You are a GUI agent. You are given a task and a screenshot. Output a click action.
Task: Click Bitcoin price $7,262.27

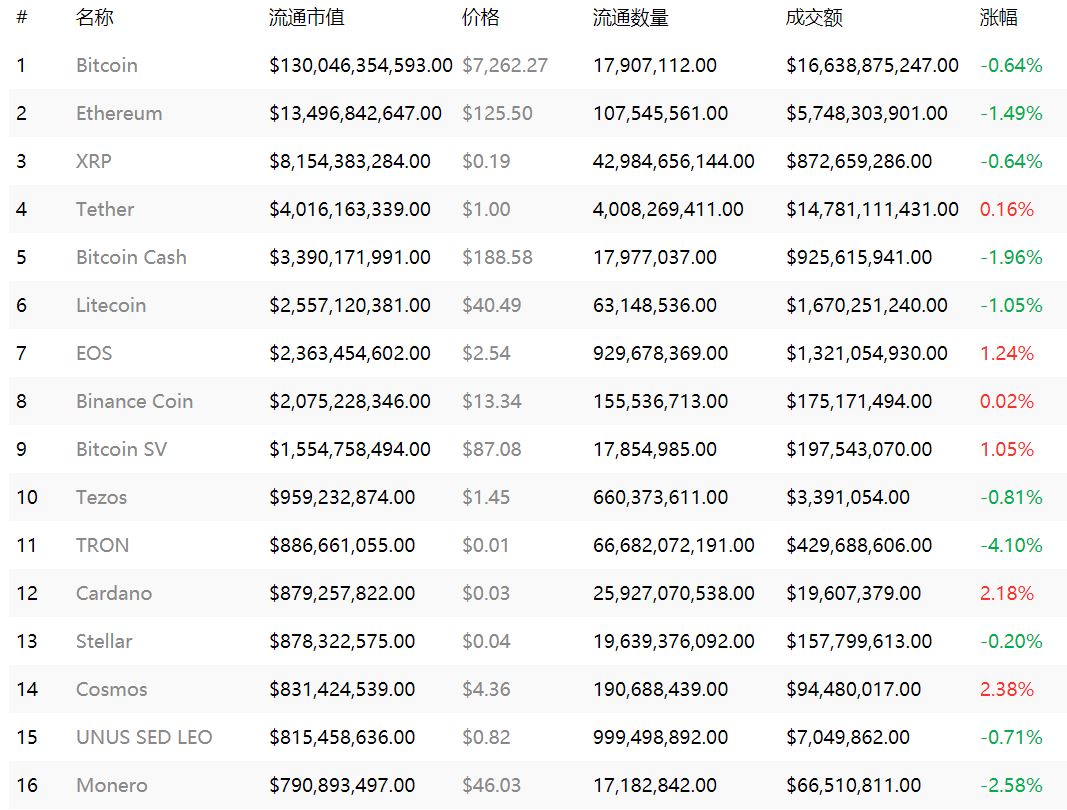(x=505, y=65)
